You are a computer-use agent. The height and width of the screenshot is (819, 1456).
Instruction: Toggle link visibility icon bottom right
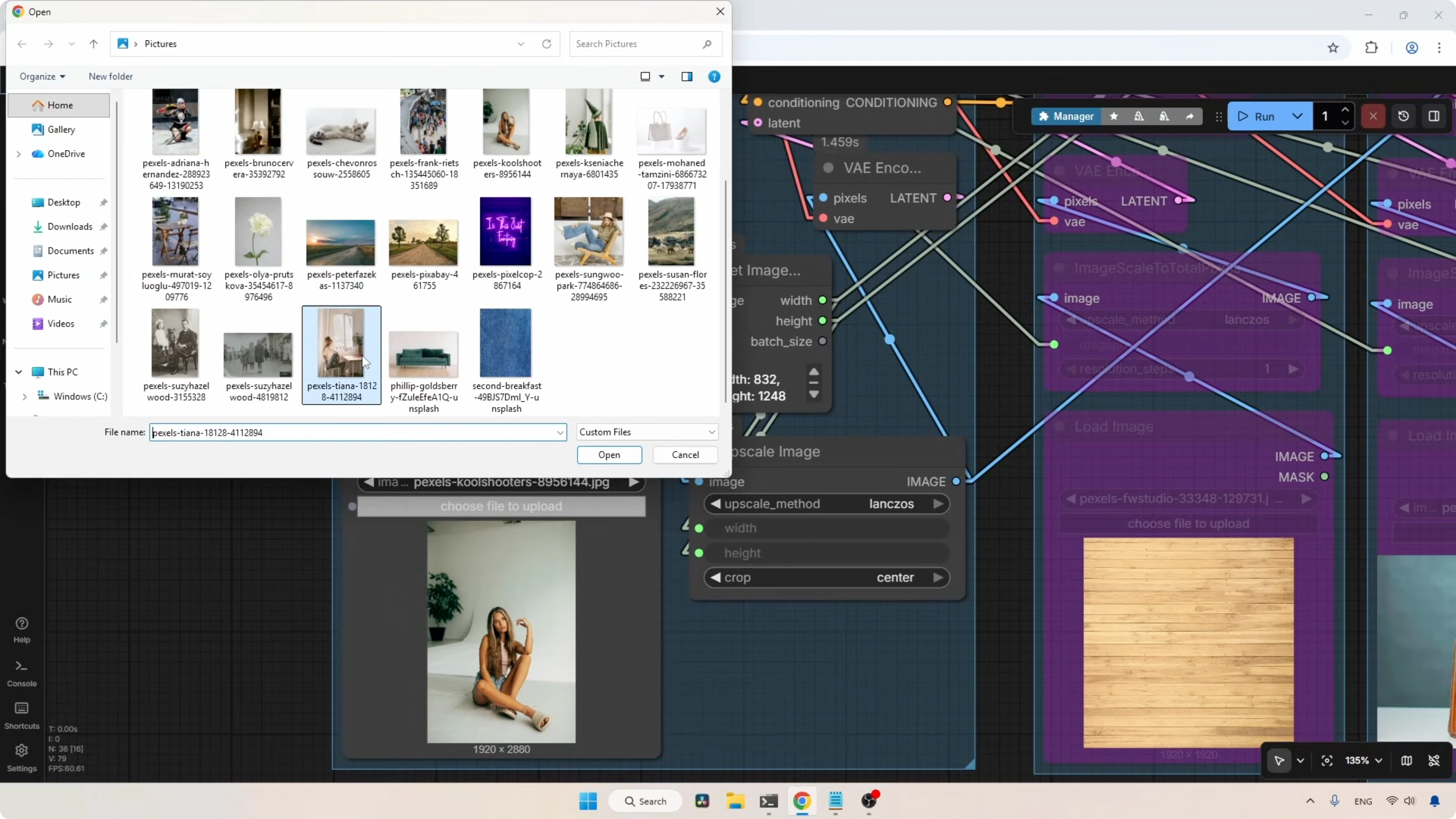click(x=1434, y=761)
